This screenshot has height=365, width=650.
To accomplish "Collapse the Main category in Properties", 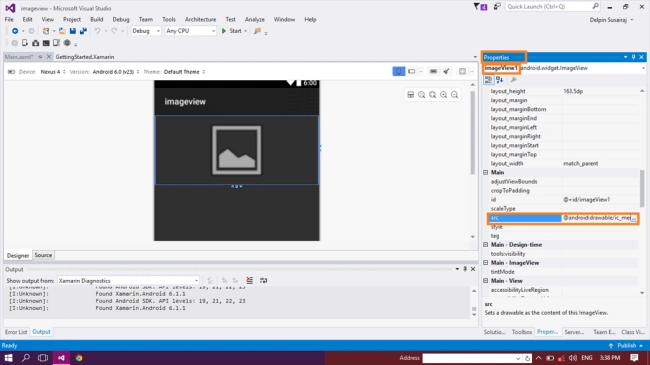I will 485,173.
